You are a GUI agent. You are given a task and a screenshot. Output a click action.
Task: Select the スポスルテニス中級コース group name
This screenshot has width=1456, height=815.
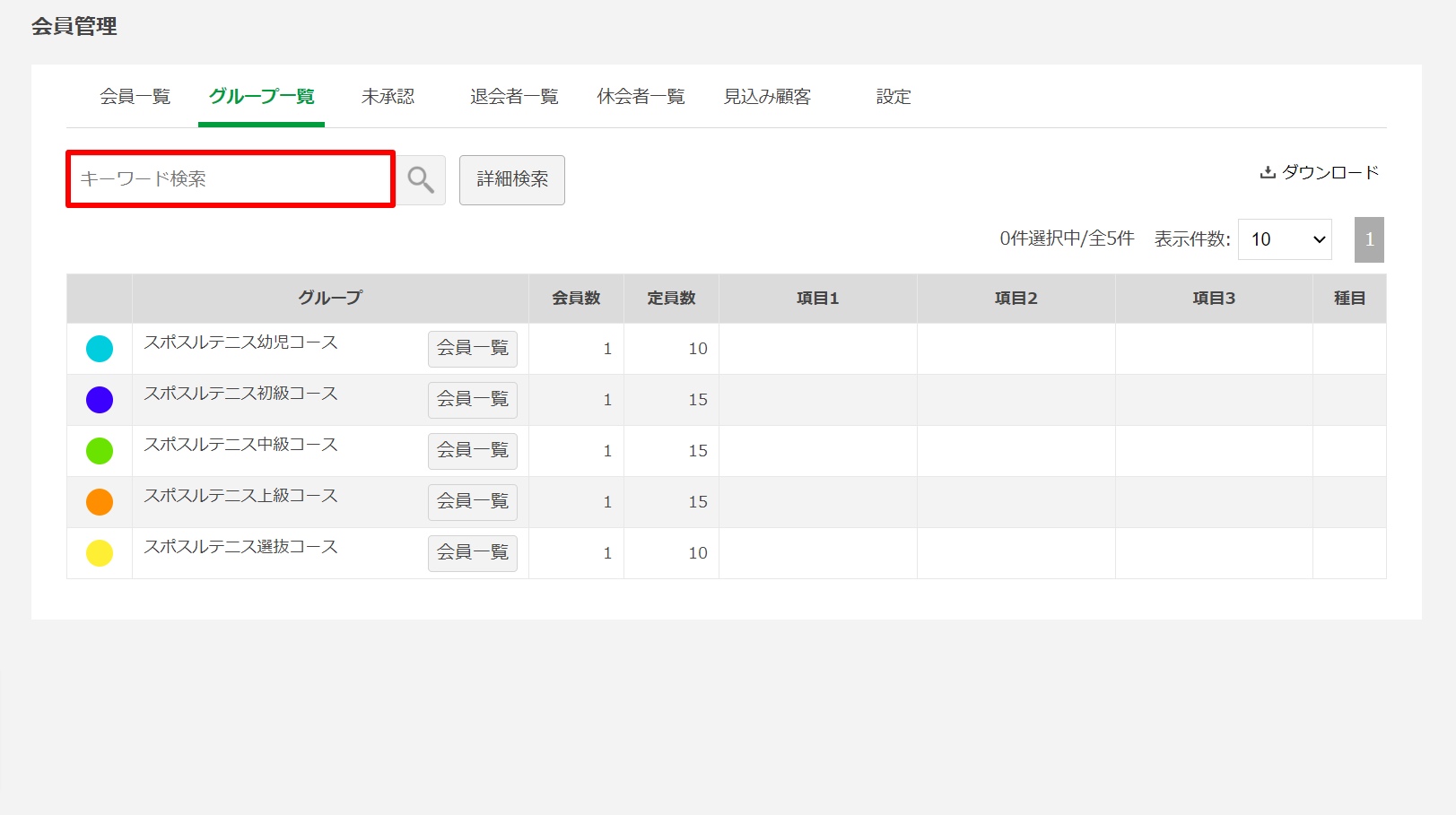(241, 445)
